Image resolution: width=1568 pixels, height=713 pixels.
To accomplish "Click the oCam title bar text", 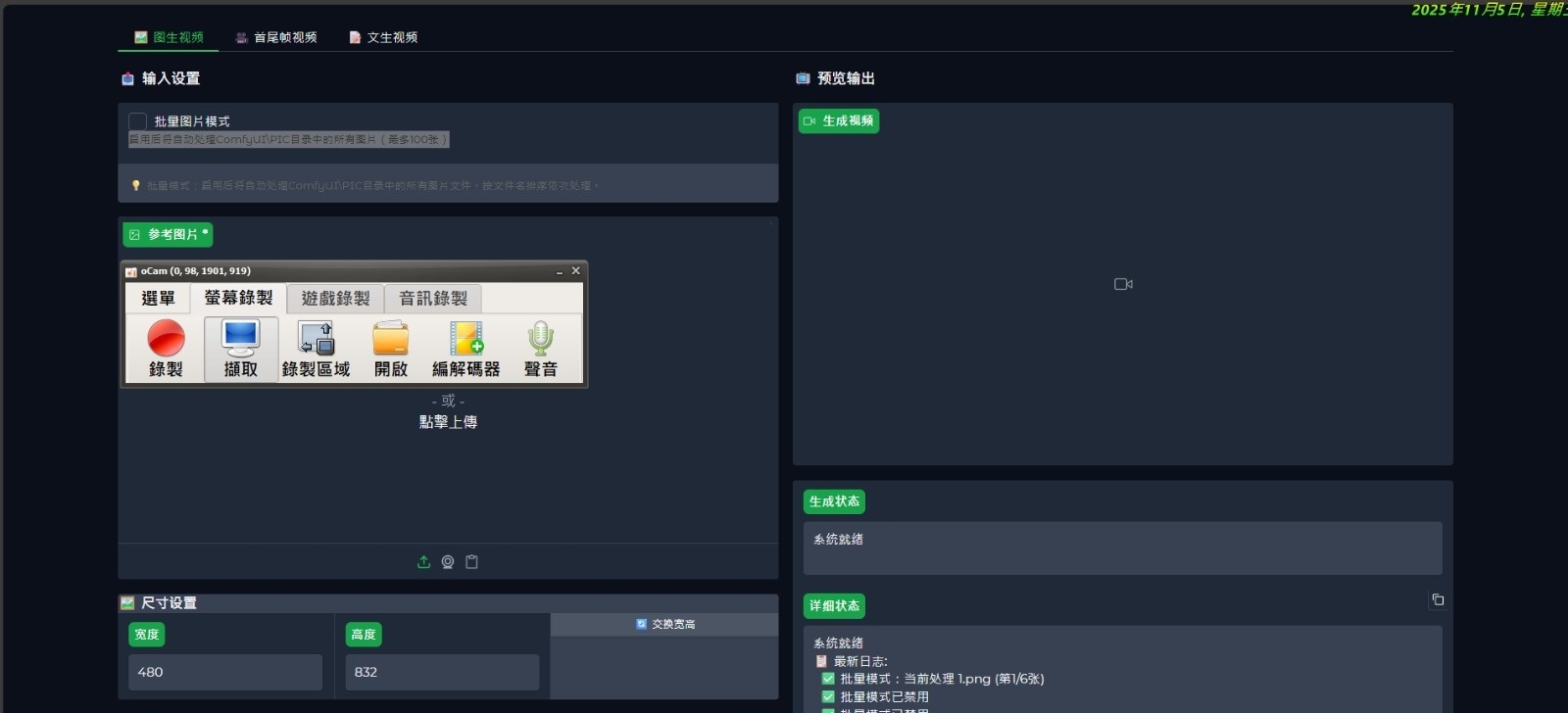I will pyautogui.click(x=195, y=271).
